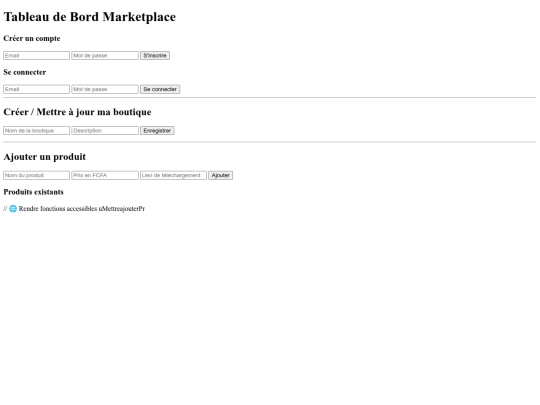
Task: Click the 'Rendre fonctions accessibles' text
Action: coord(58,209)
